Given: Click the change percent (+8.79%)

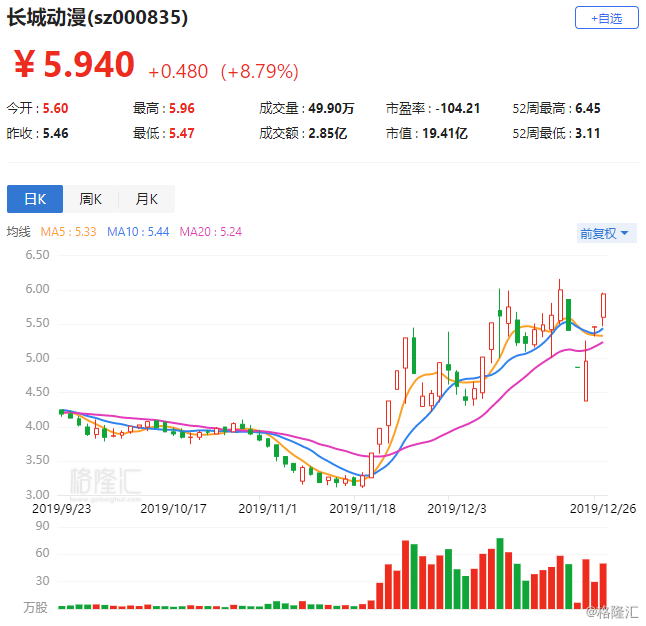Looking at the screenshot, I should [x=260, y=71].
